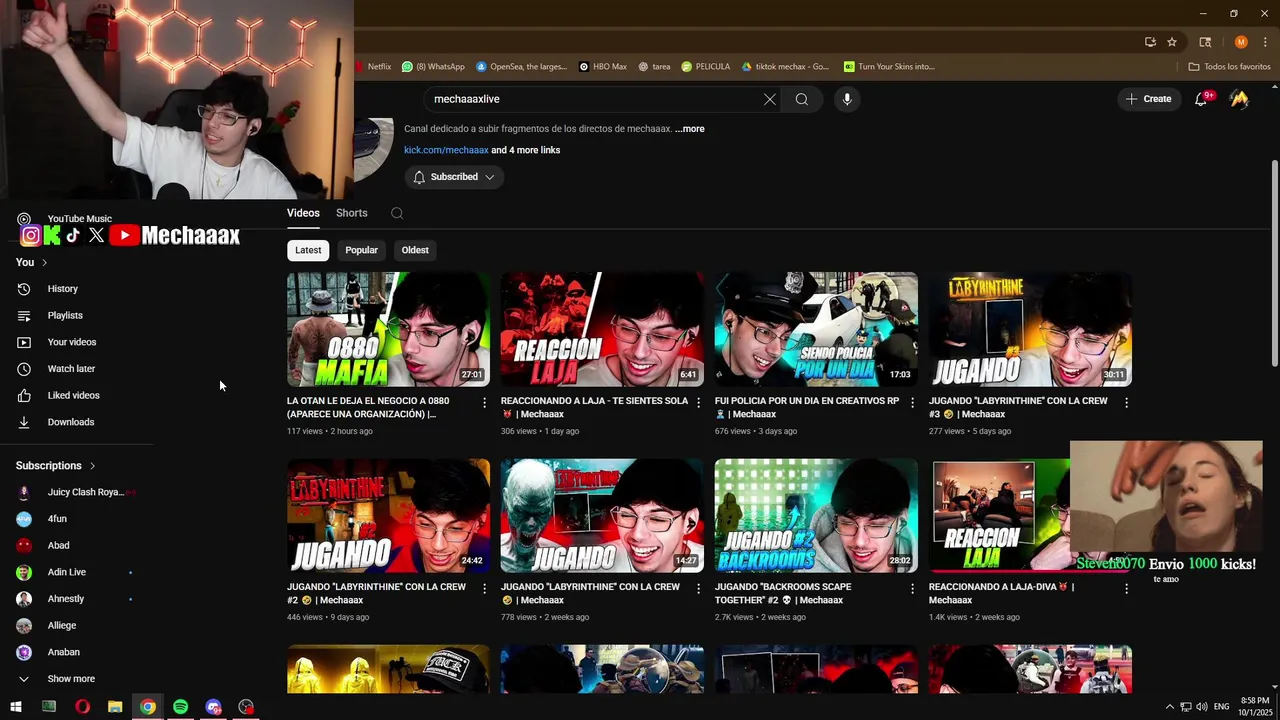
Task: Open the PELICULA bookmark
Action: point(706,67)
